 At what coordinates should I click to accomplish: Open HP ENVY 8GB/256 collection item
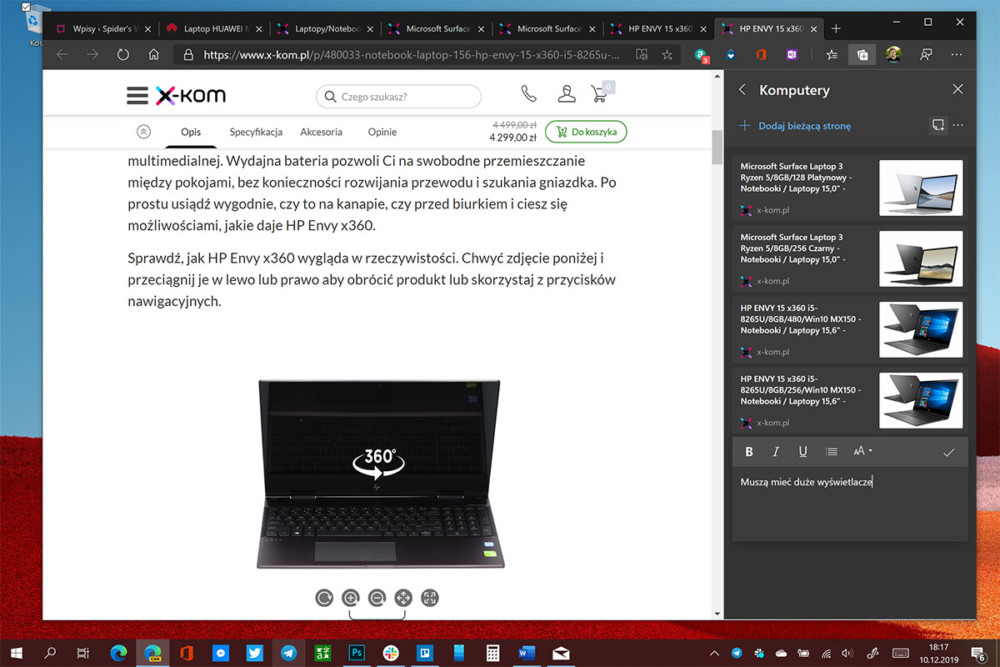(x=849, y=400)
